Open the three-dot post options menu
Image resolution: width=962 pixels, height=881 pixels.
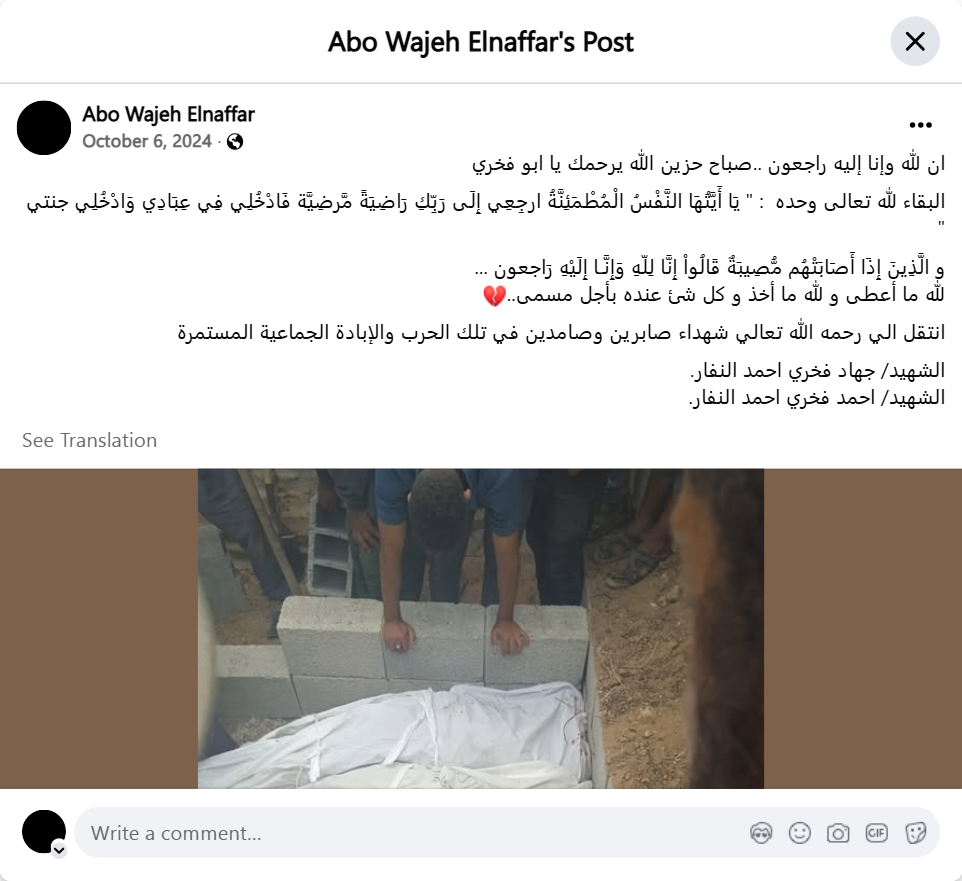coord(920,125)
